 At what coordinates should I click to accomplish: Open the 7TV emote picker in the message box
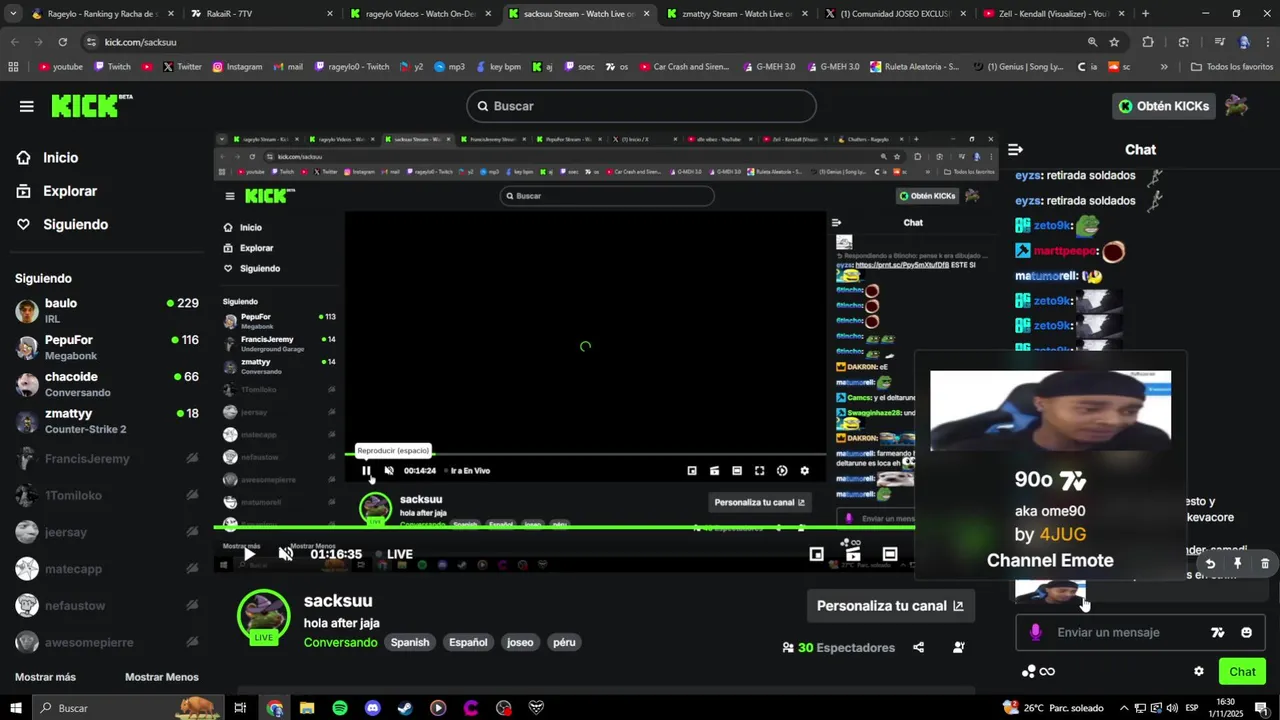[x=1217, y=632]
